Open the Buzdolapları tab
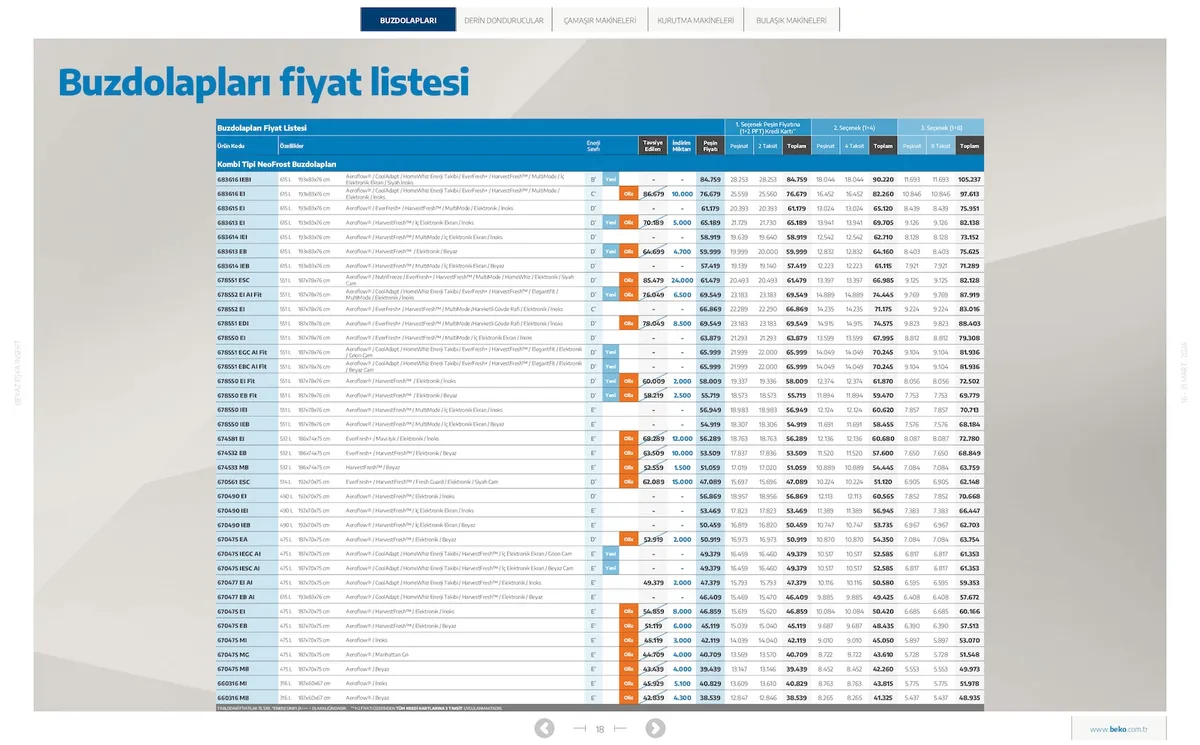 coord(408,20)
